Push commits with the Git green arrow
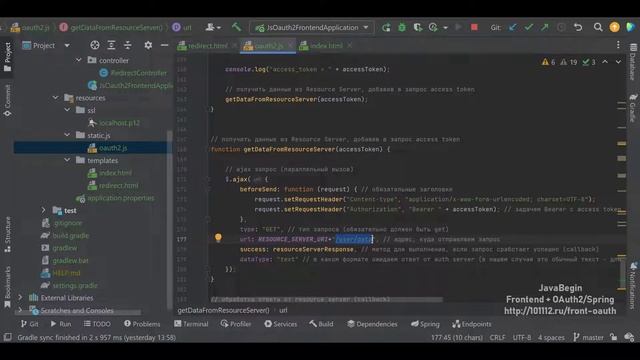Viewport: 640px width, 360px height. tap(544, 27)
